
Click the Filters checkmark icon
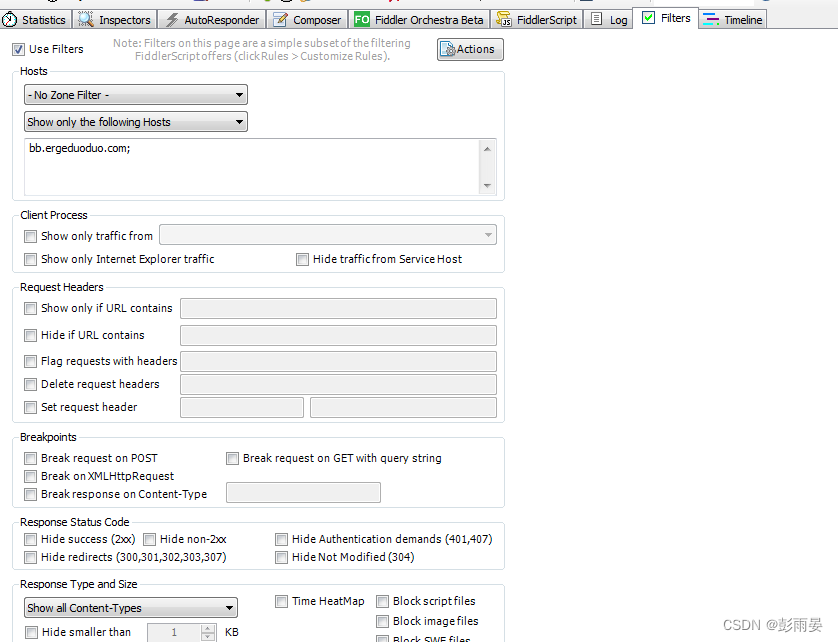648,18
